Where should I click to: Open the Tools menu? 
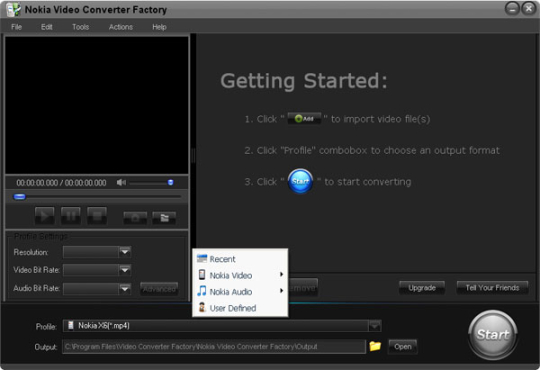pos(81,27)
